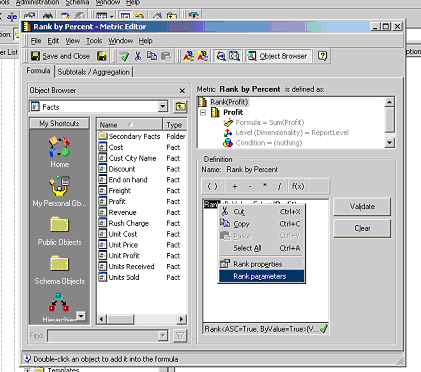
Task: Select Formula = Sum(Profit) tree item
Action: pyautogui.click(x=264, y=123)
